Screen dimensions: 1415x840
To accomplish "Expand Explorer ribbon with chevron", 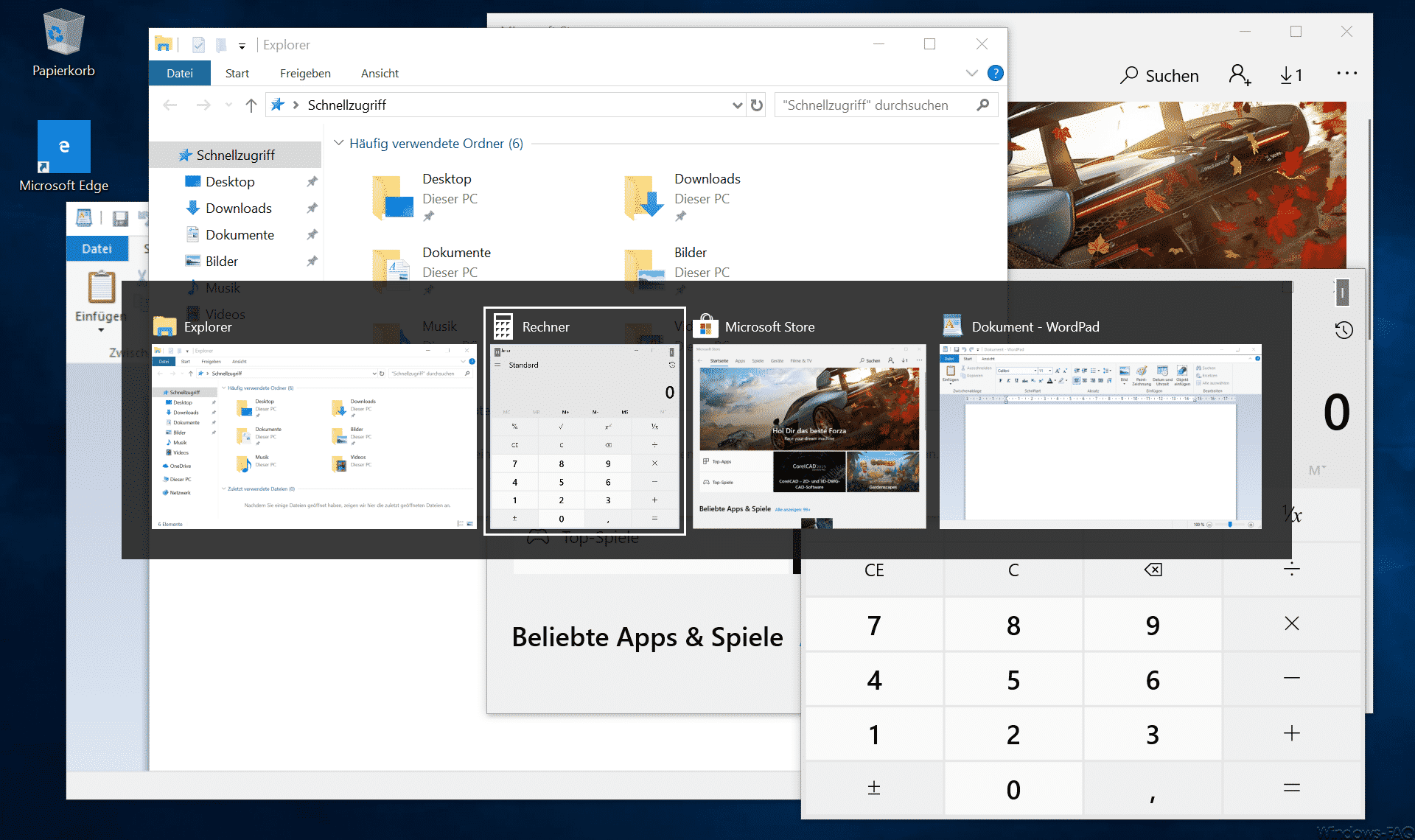I will coord(971,73).
